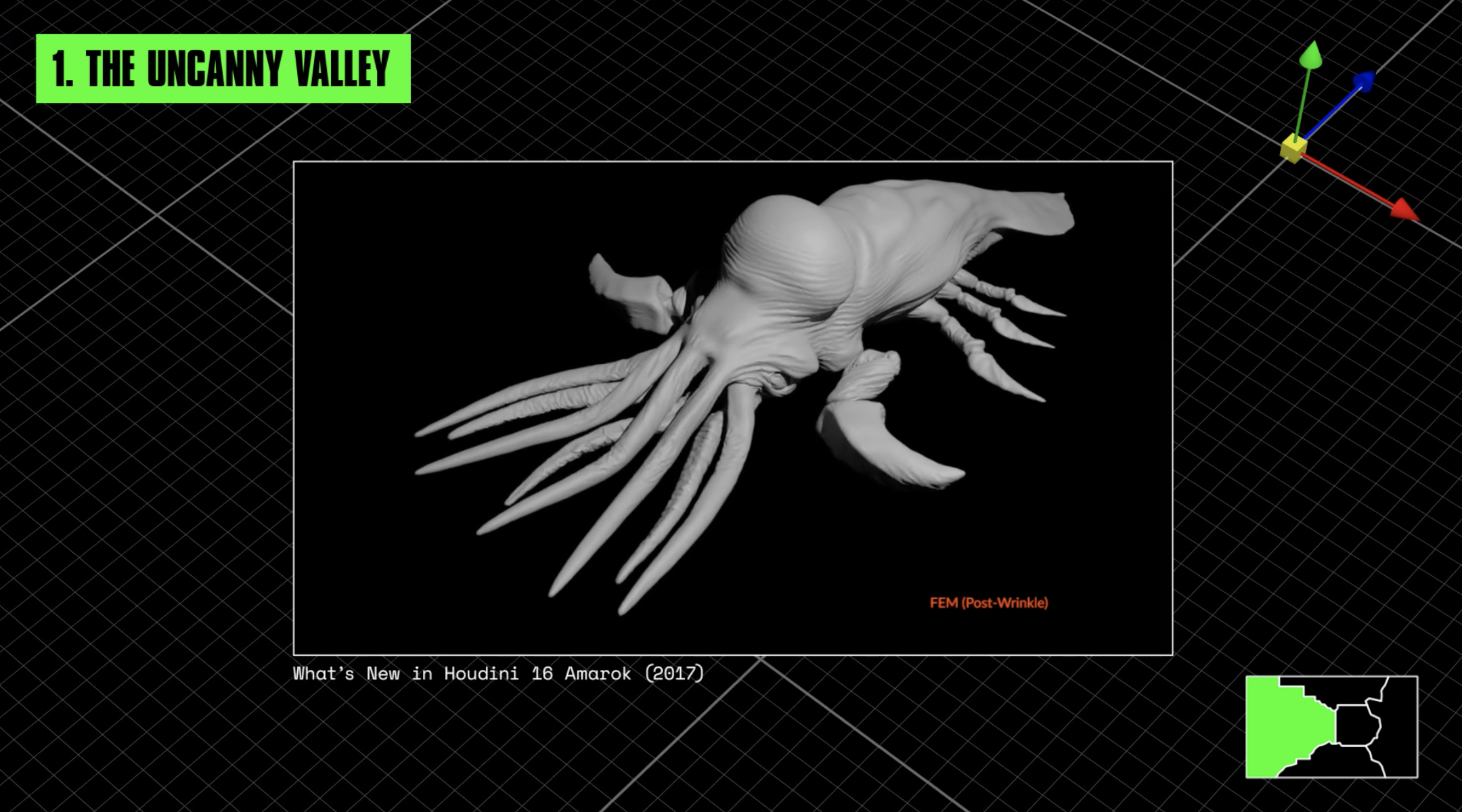Screen dimensions: 1462x812
Task: Click 'The Uncanny Valley' chapter title banner
Action: point(223,68)
